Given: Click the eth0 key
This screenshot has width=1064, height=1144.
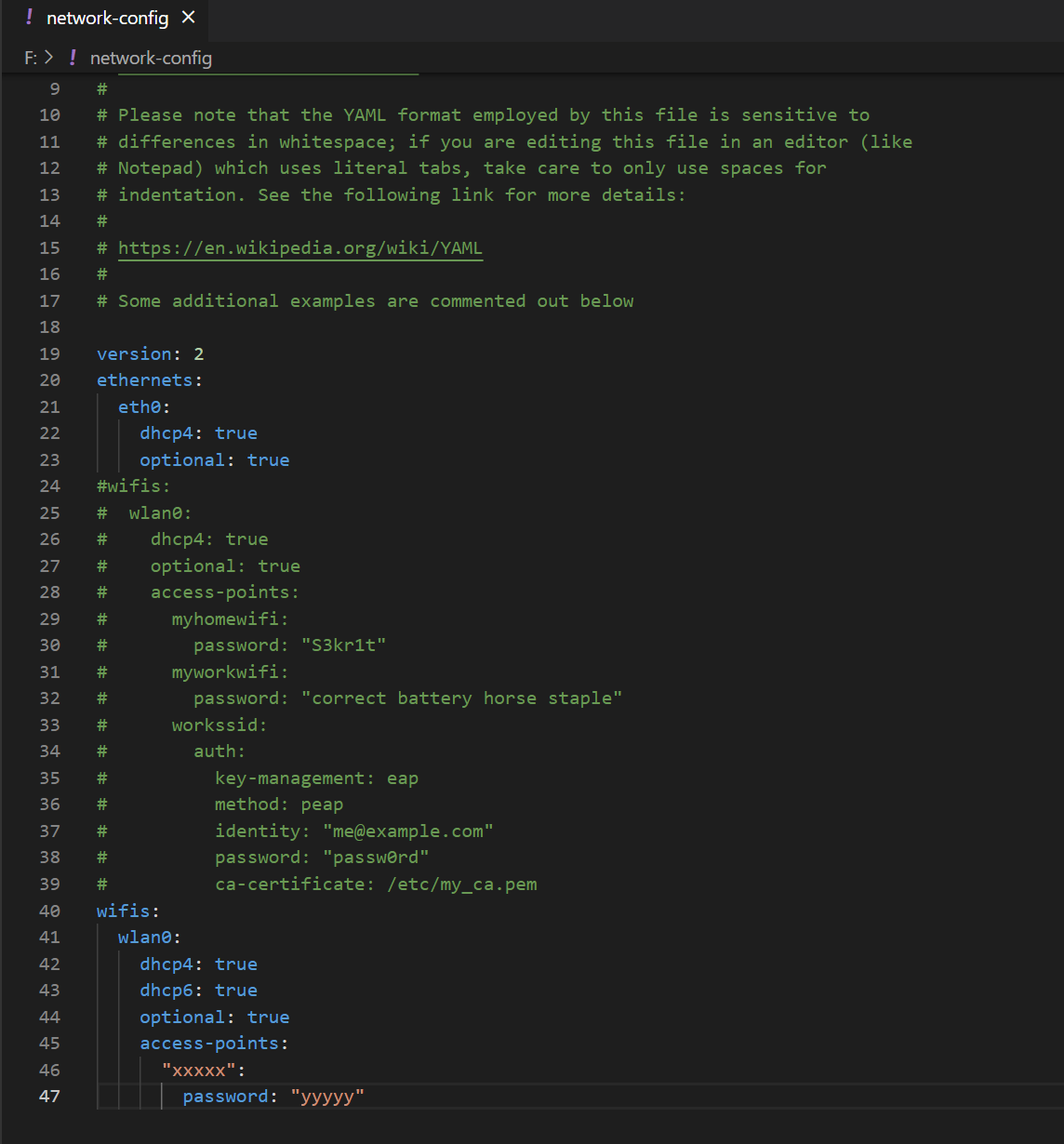Looking at the screenshot, I should pyautogui.click(x=140, y=406).
